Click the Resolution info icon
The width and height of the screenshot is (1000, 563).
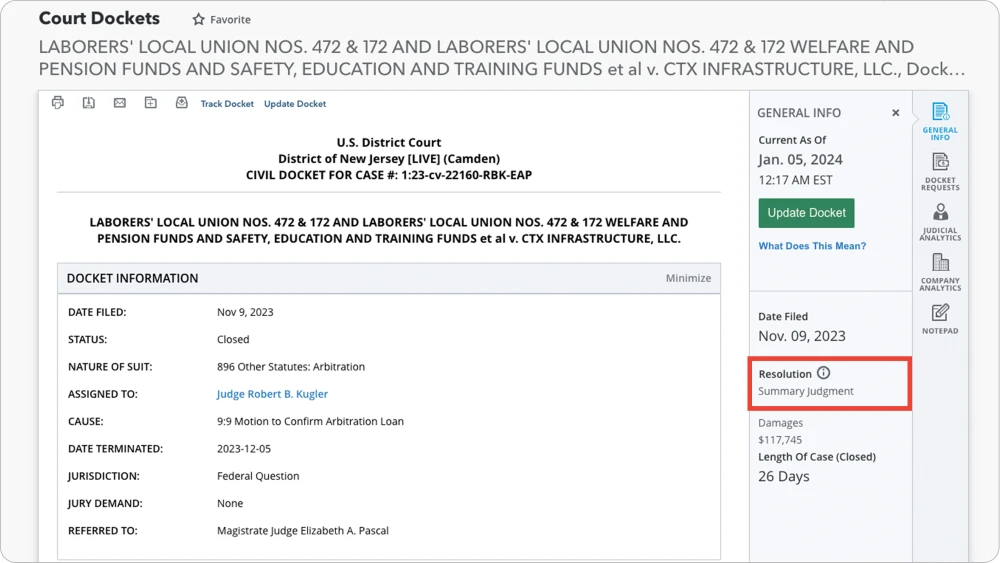point(824,373)
